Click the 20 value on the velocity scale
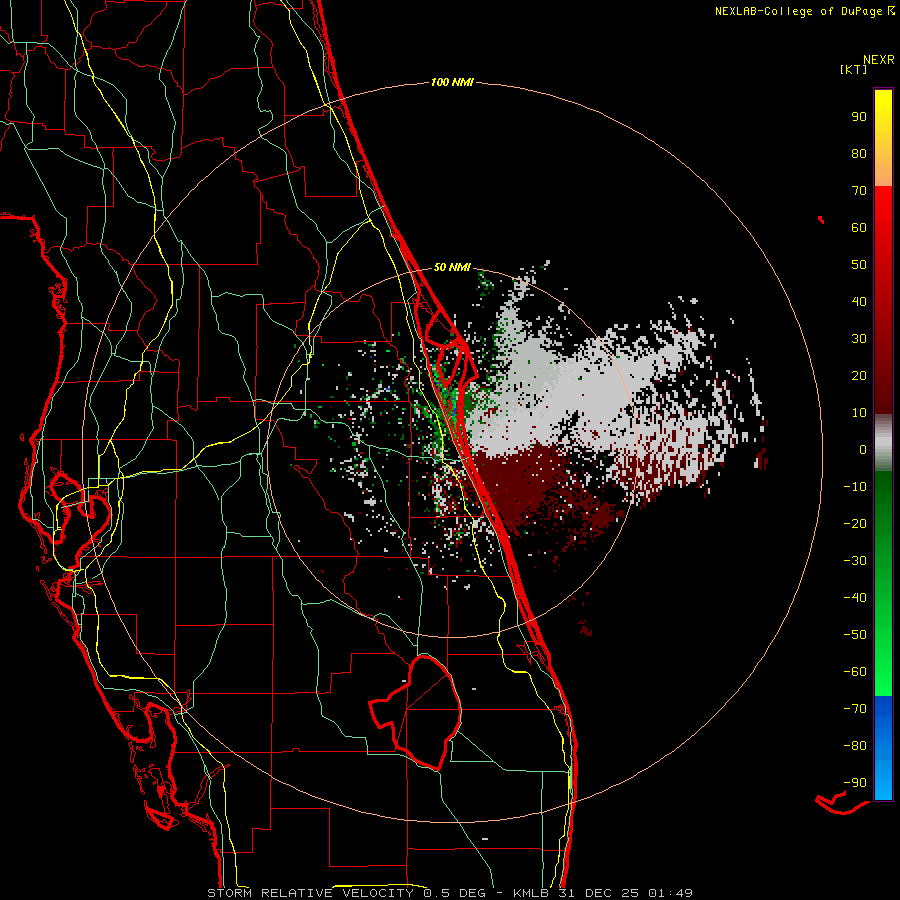The width and height of the screenshot is (900, 900). [859, 375]
